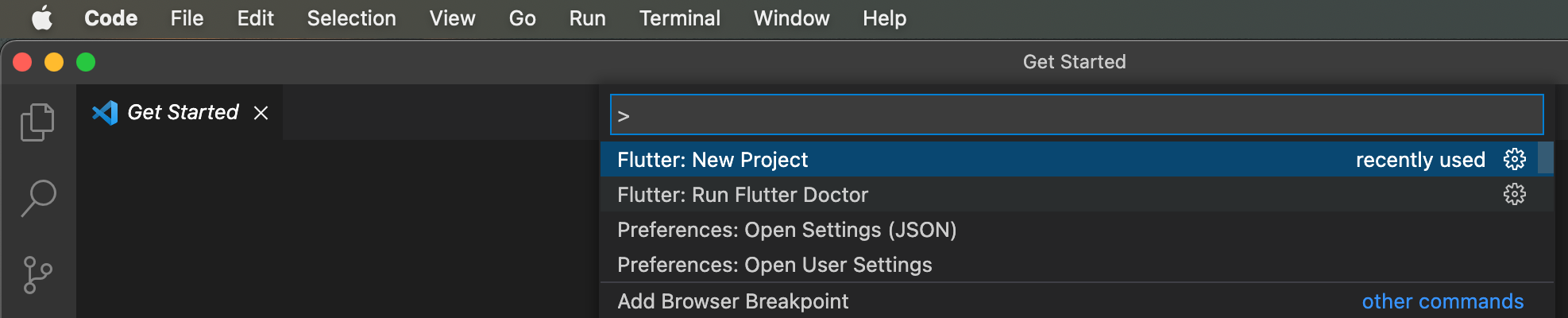The image size is (1568, 318).
Task: Choose Preferences: Open Settings (JSON)
Action: point(786,230)
